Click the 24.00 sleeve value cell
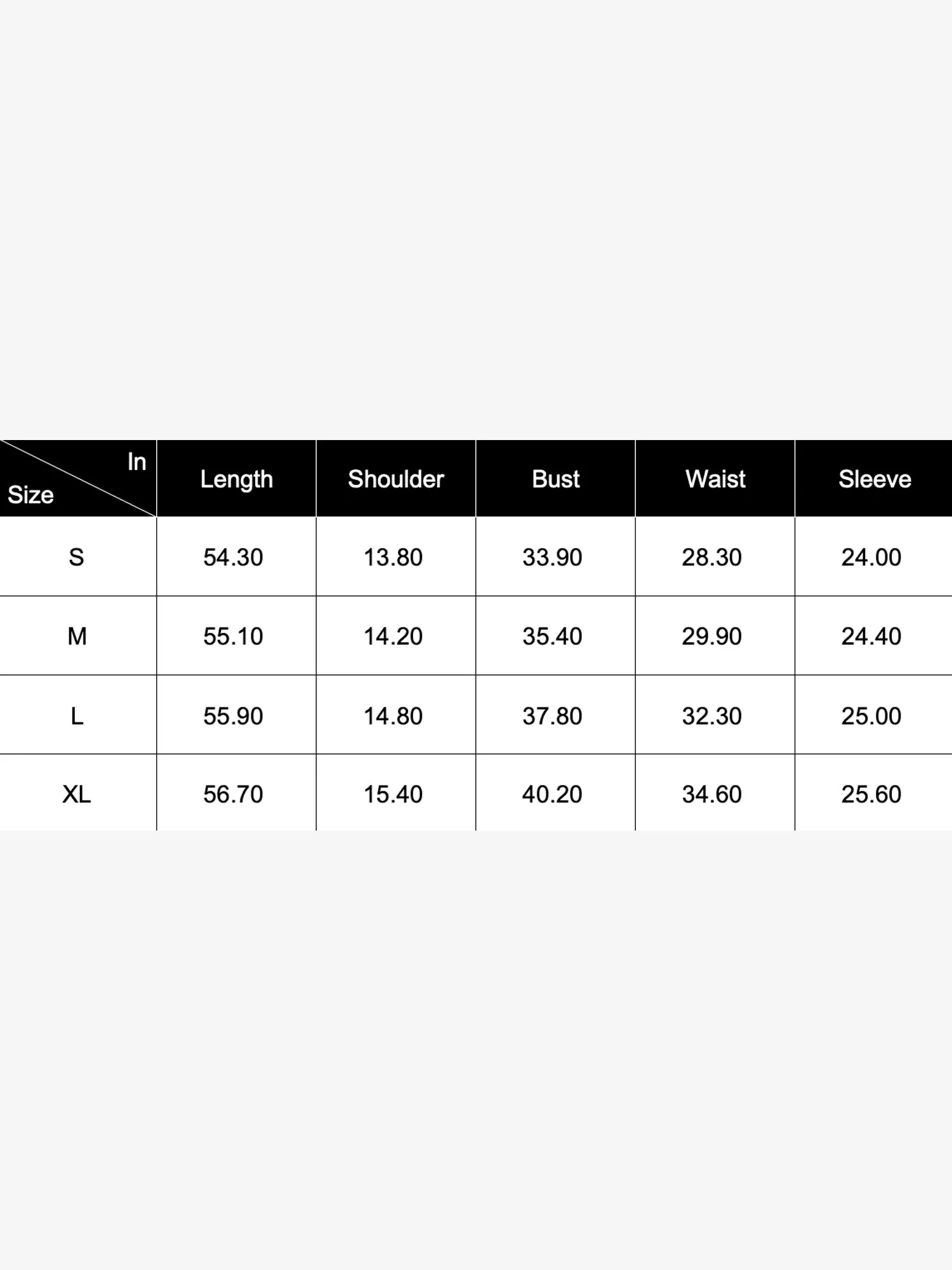The image size is (952, 1270). tap(871, 557)
